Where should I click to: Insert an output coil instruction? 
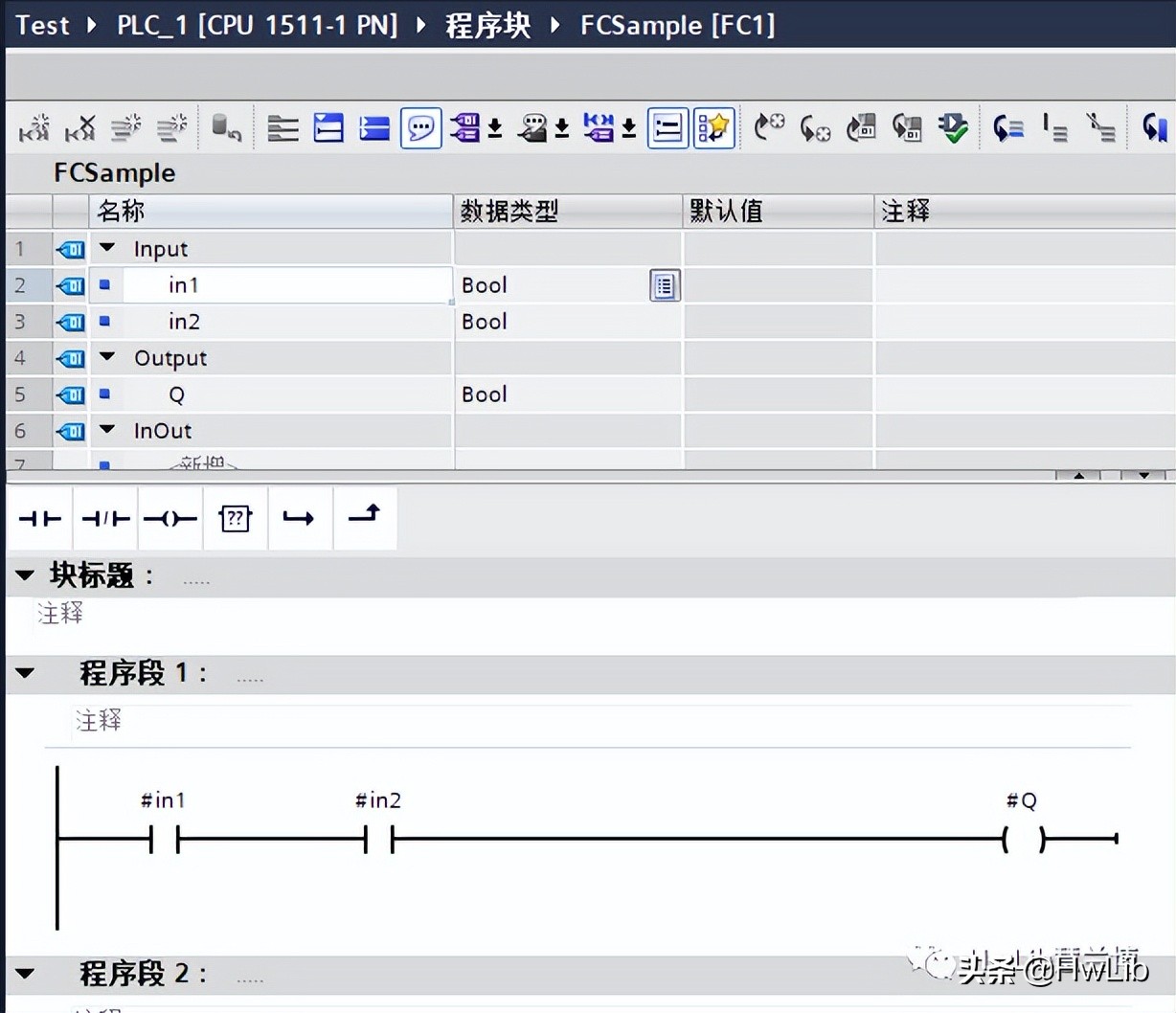[170, 519]
